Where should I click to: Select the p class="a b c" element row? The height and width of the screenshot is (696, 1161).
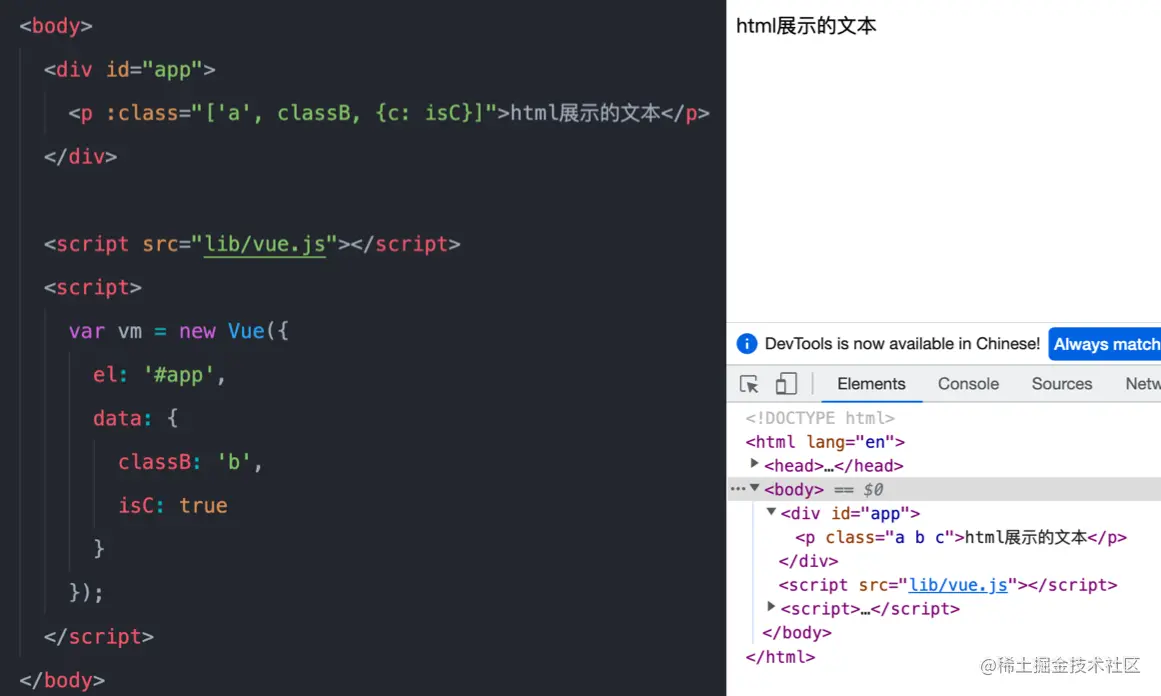point(960,538)
